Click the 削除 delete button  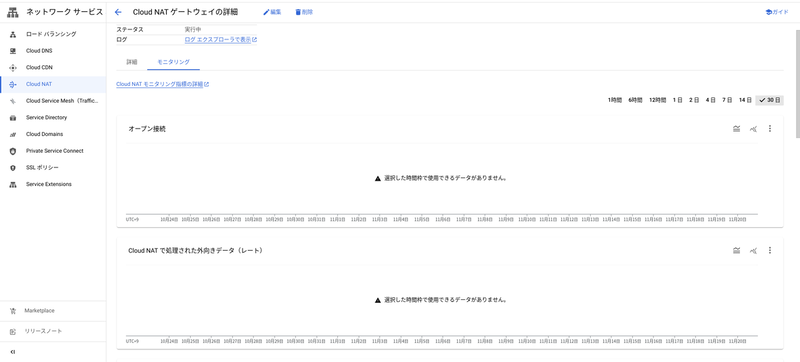pyautogui.click(x=304, y=12)
